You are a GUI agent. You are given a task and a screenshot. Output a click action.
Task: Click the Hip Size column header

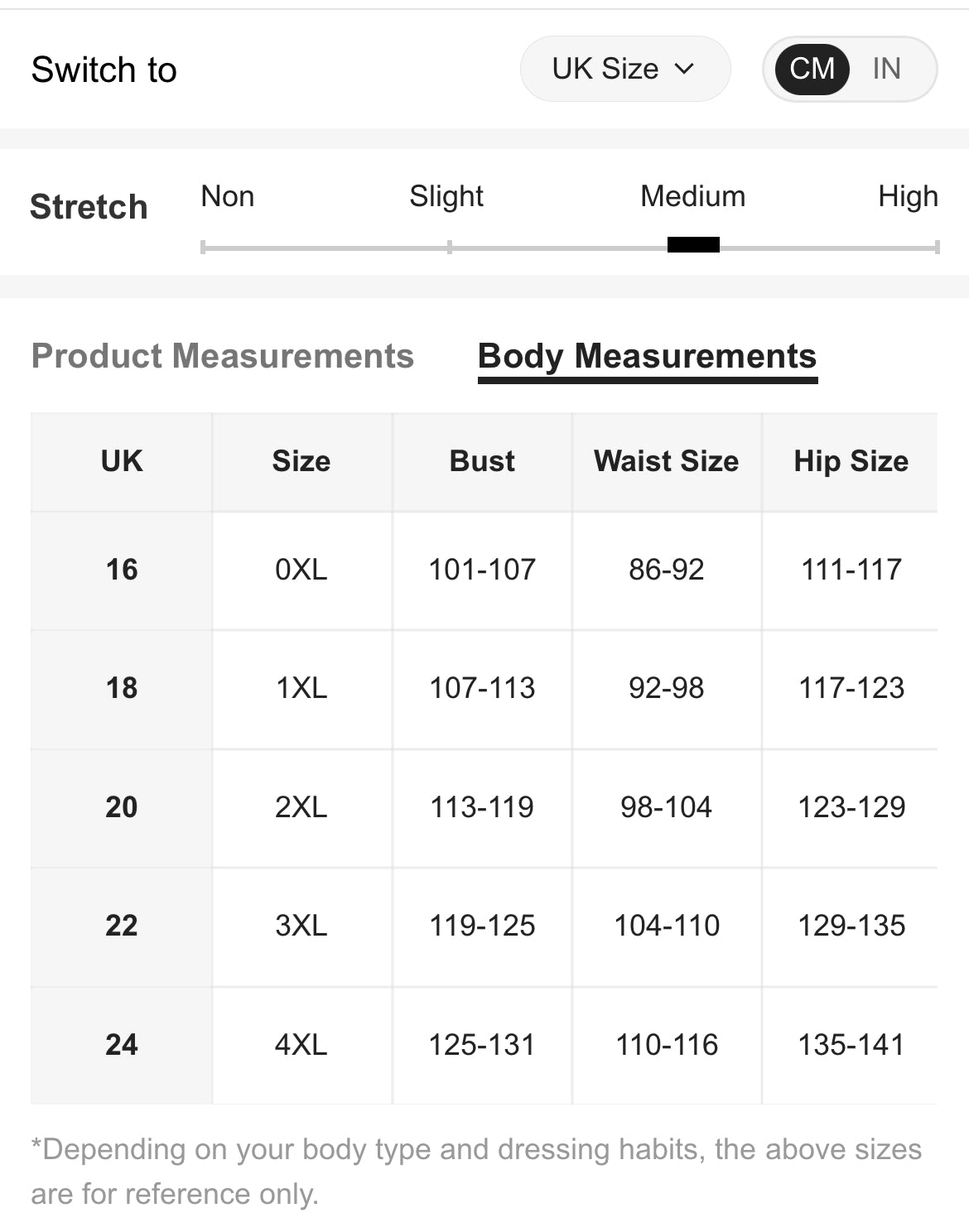[x=850, y=461]
